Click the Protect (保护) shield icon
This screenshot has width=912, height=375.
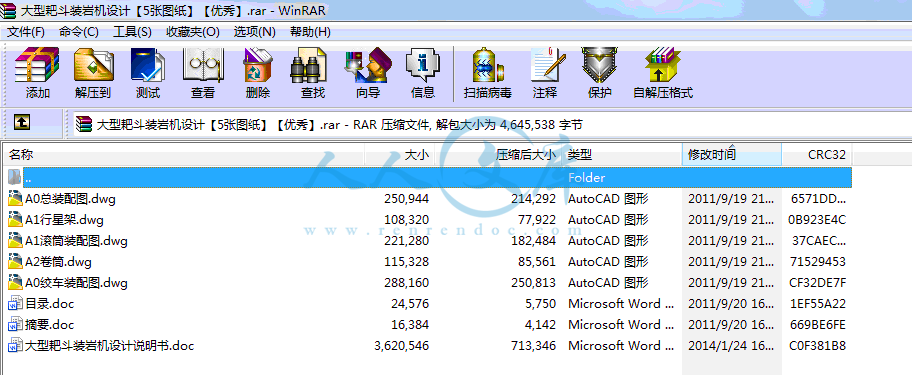600,73
